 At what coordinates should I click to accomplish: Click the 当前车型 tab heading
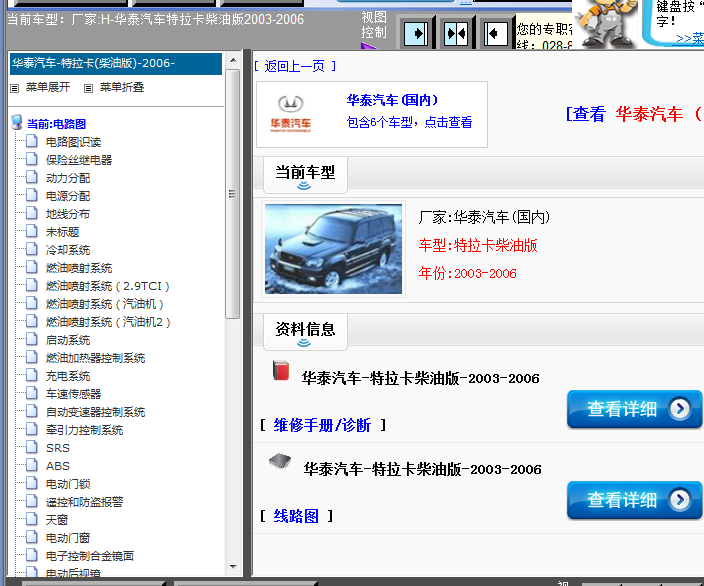(x=305, y=172)
